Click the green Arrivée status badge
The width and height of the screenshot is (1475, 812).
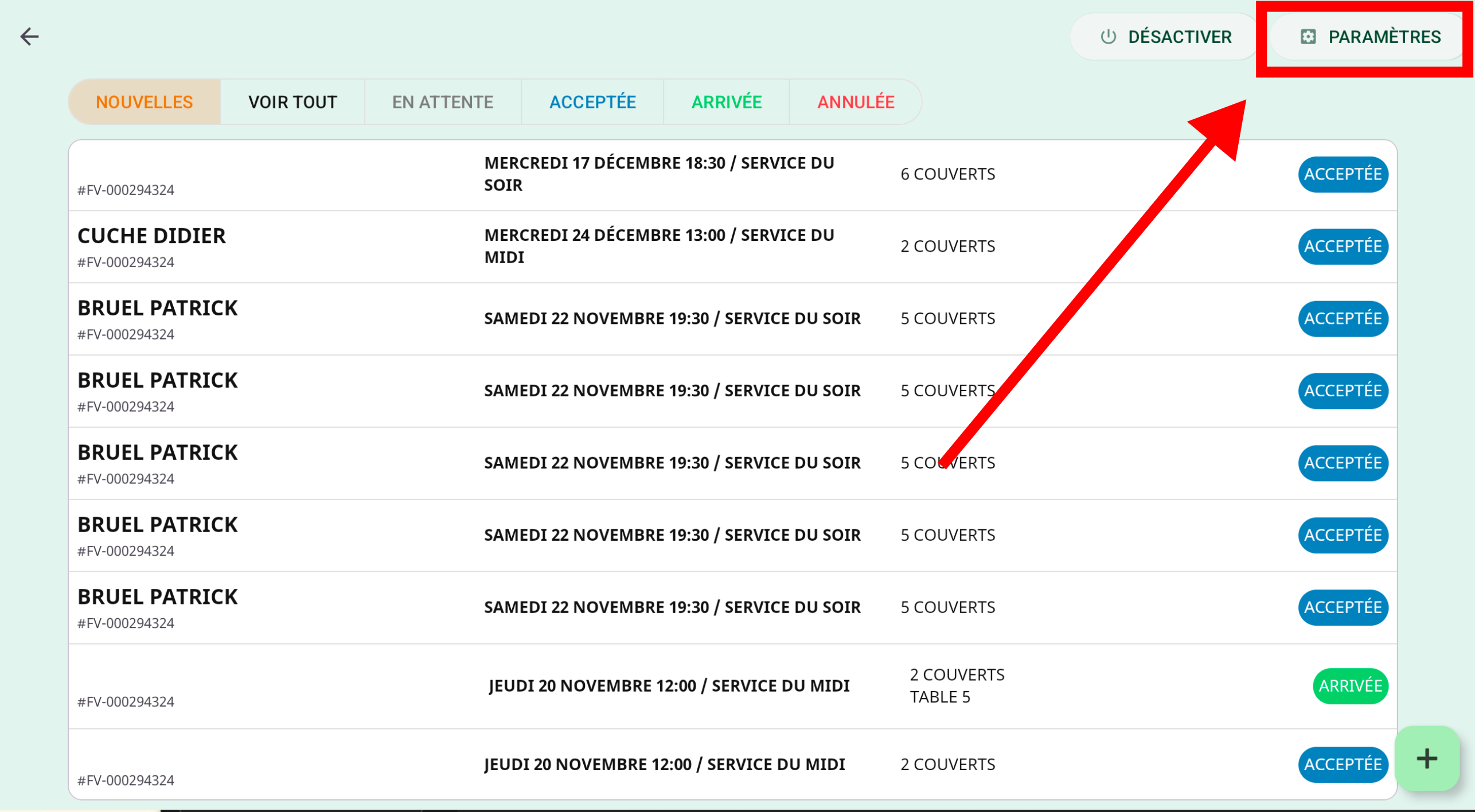tap(1349, 686)
